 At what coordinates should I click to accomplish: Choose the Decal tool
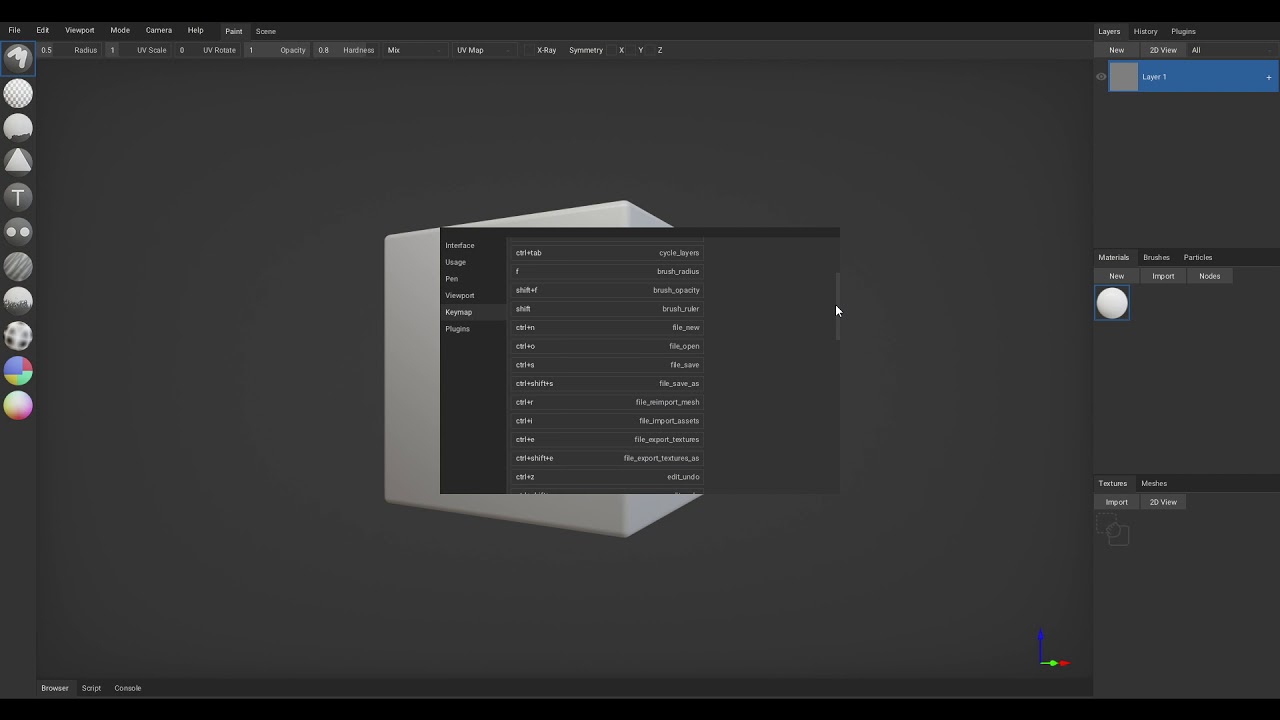coord(18,162)
